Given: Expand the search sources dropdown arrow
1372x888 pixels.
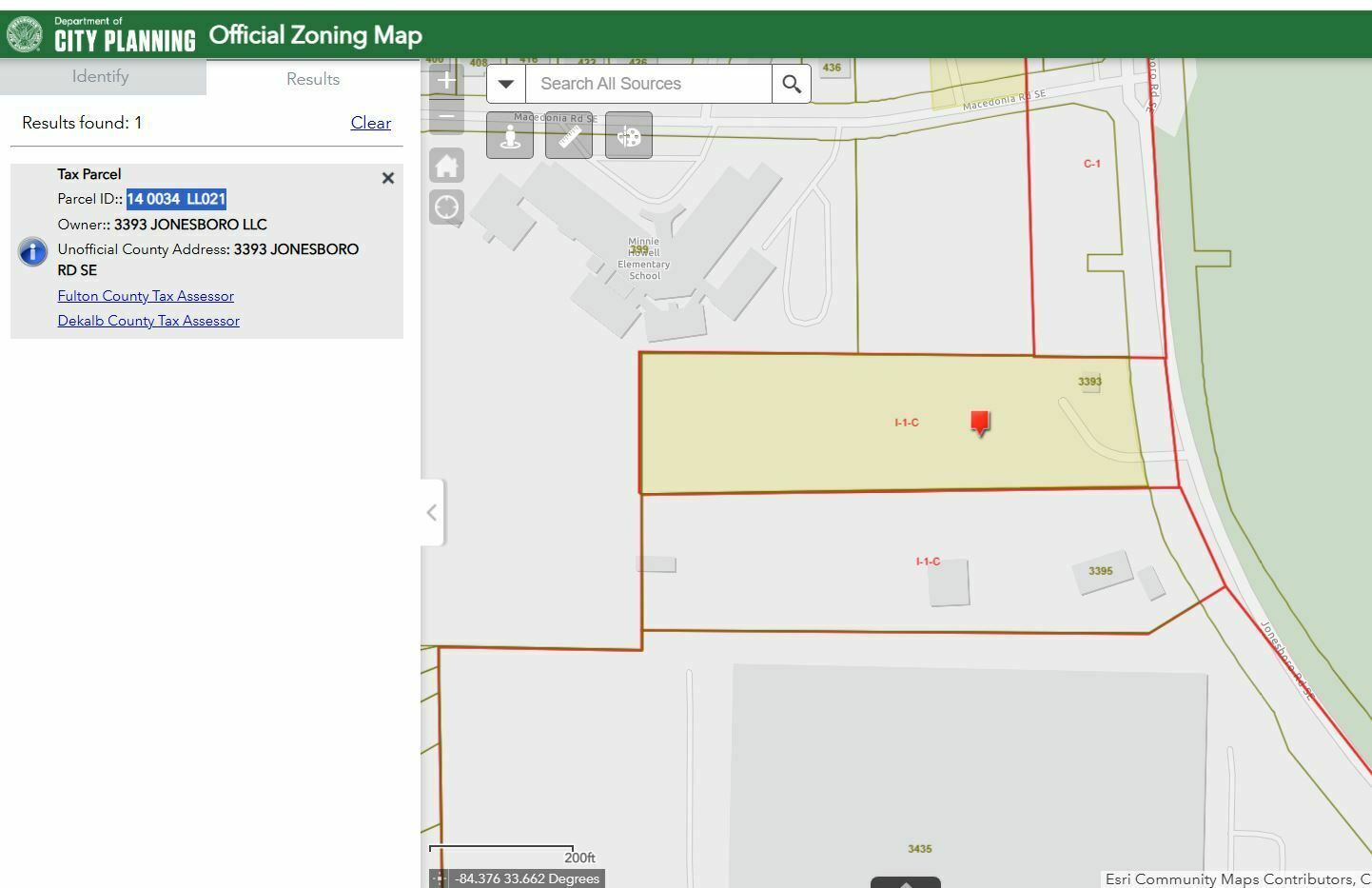Looking at the screenshot, I should [x=506, y=84].
